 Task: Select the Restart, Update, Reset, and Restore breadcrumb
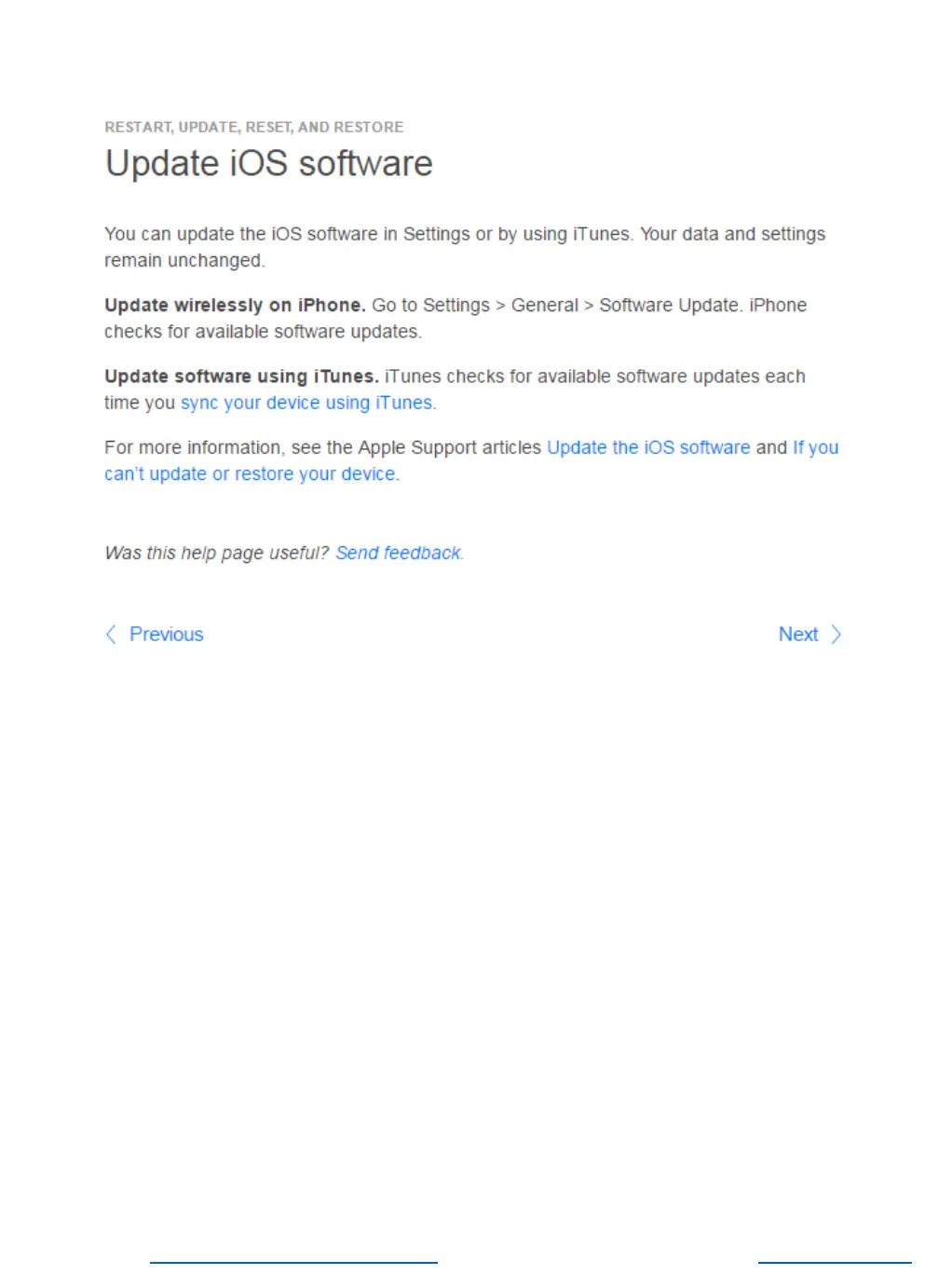pos(254,127)
